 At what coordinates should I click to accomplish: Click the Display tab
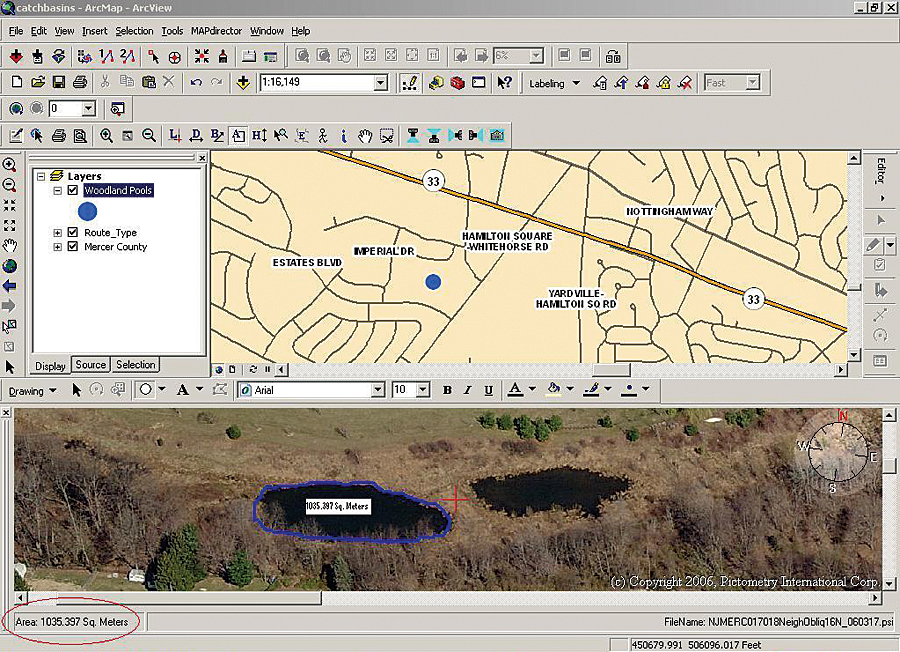click(x=51, y=366)
